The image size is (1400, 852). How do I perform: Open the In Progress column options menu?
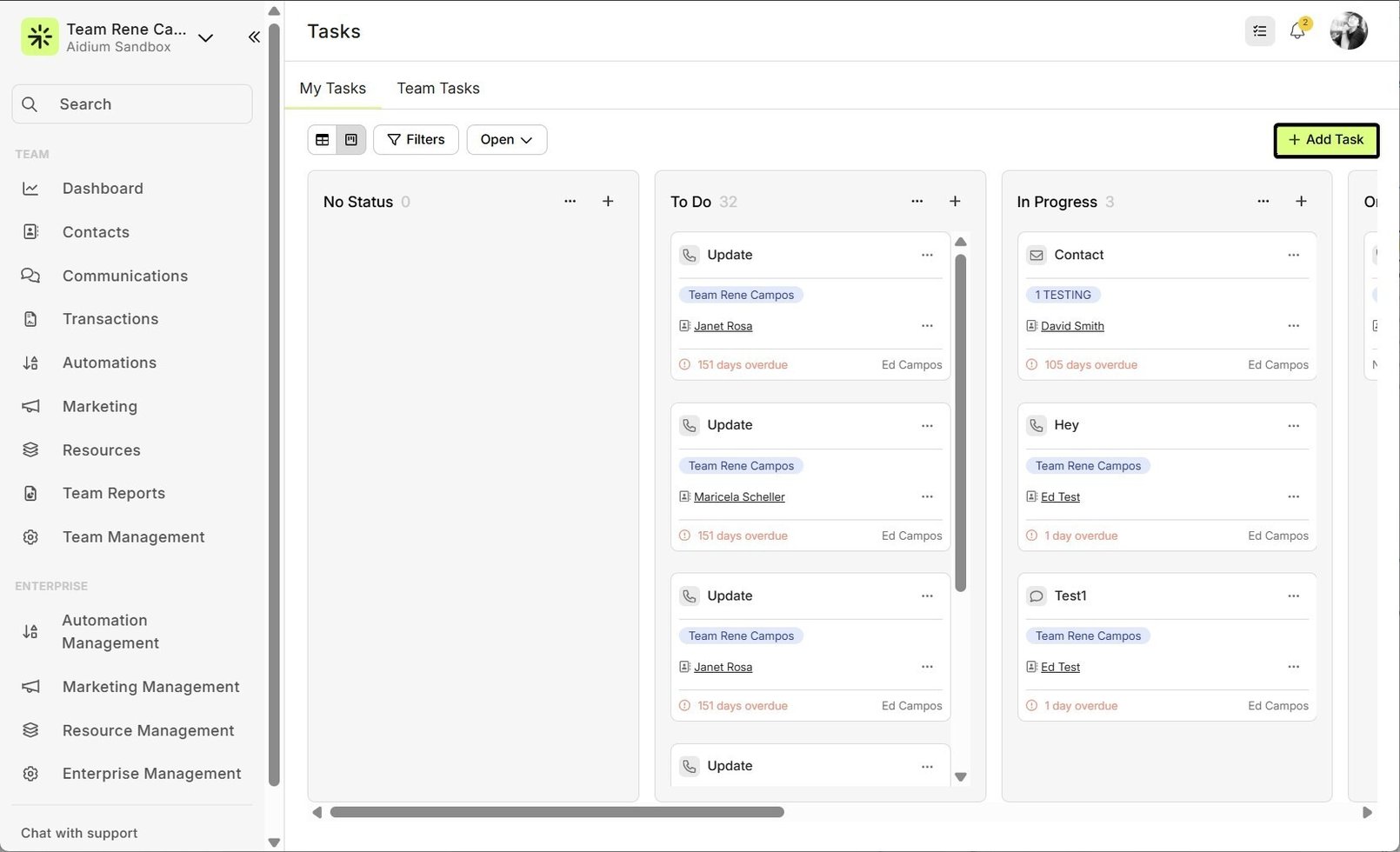point(1263,201)
